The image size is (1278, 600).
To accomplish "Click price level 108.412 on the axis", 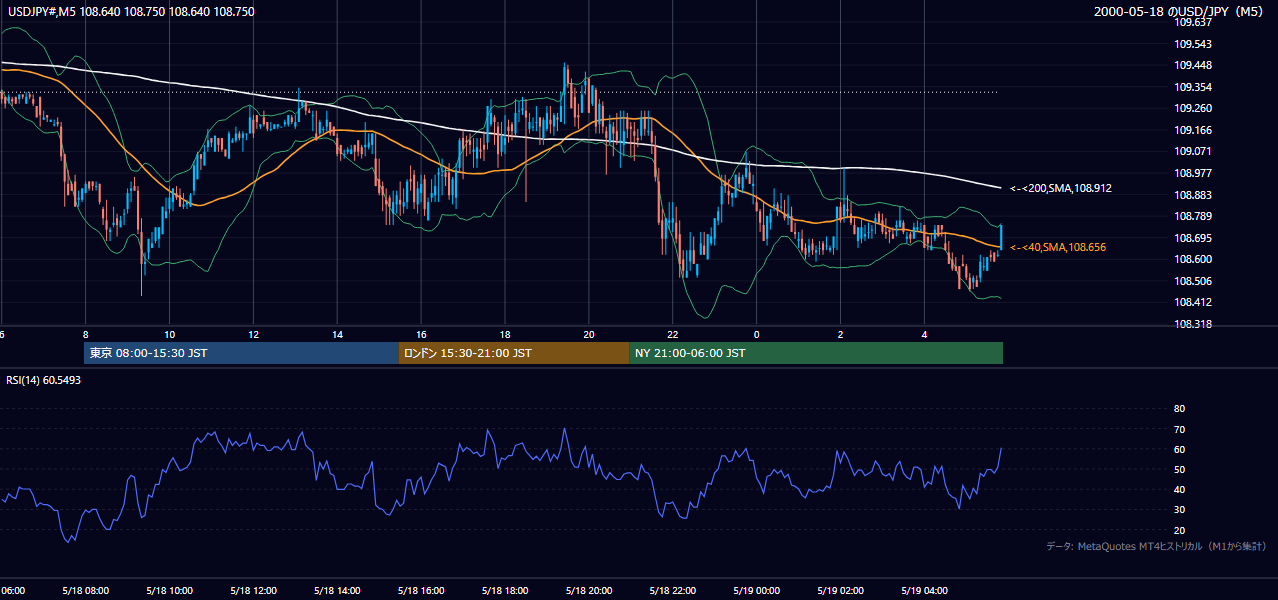I will pos(1192,302).
